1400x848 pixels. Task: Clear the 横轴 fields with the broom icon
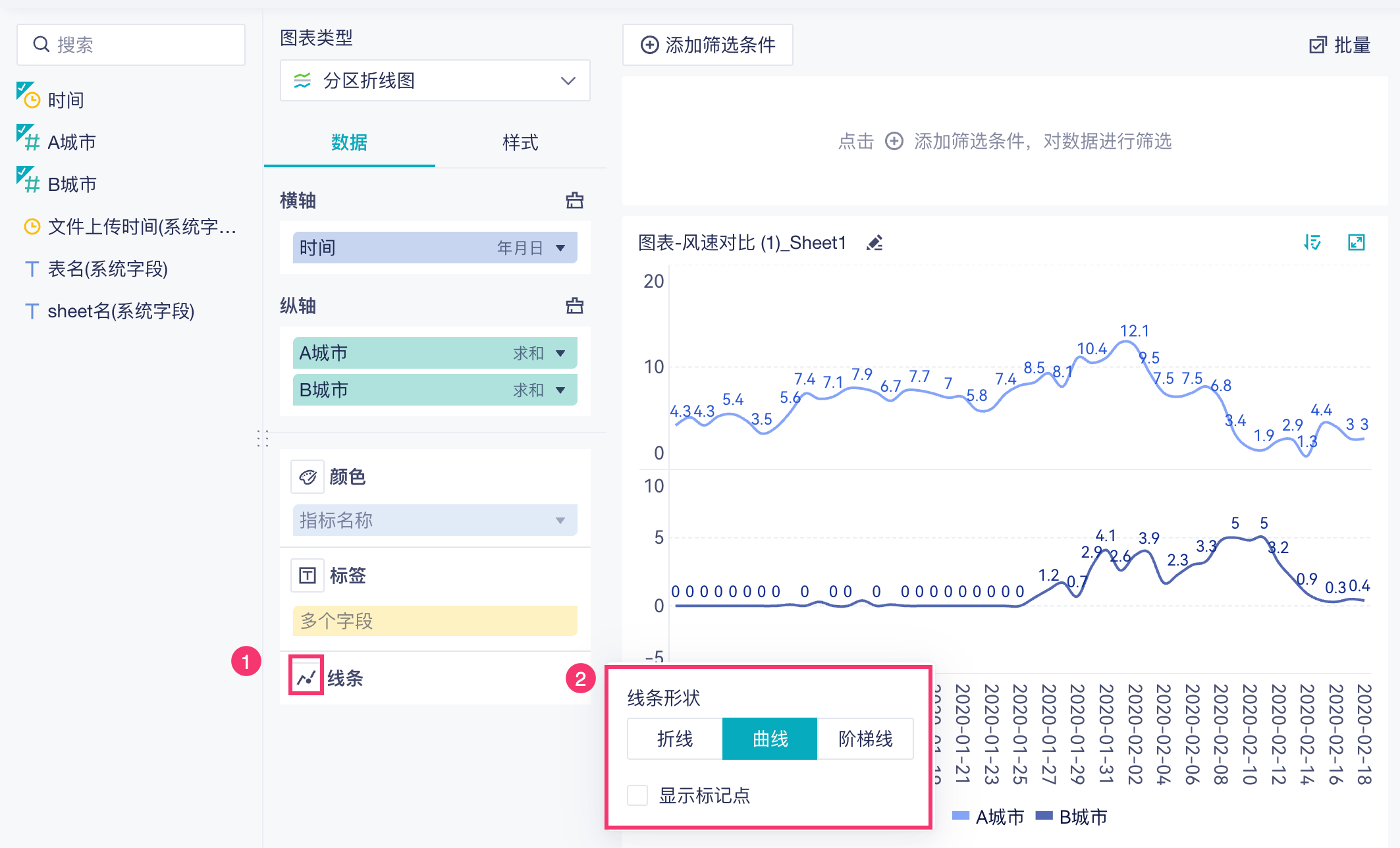click(x=574, y=200)
